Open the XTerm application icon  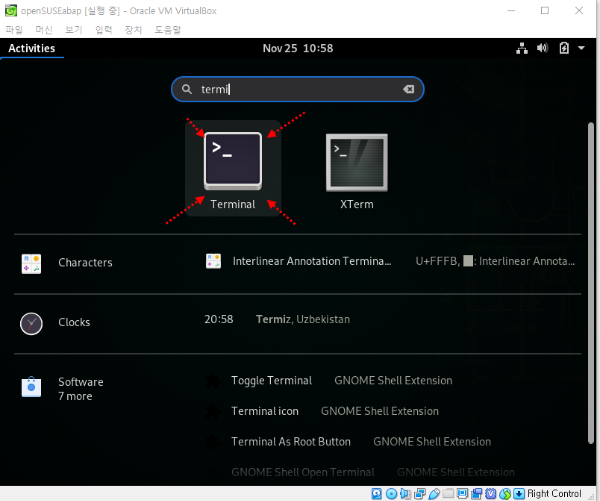tap(357, 163)
